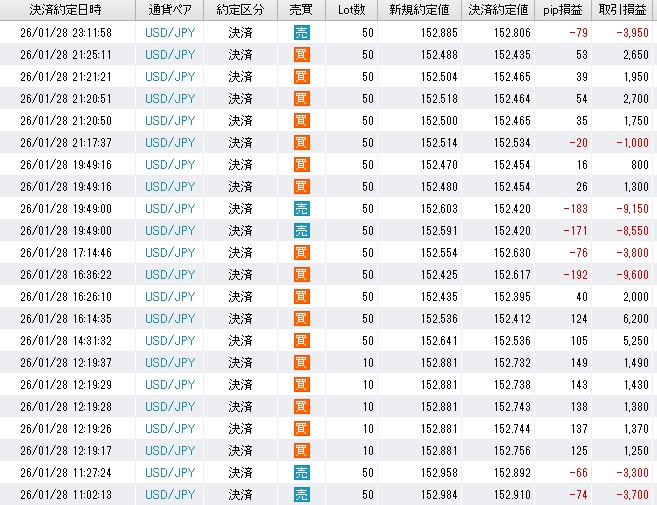Click the sell badge in the 11:02:13 row
This screenshot has height=505, width=657.
point(301,494)
